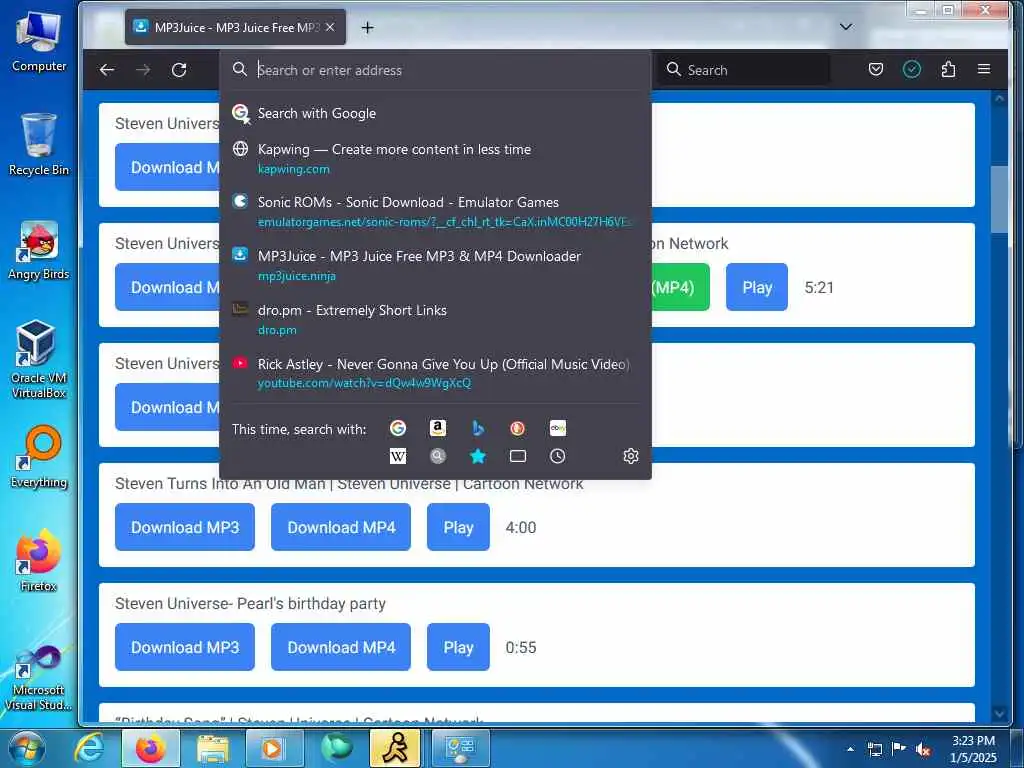1024x768 pixels.
Task: Search this time with Amazon
Action: [438, 428]
